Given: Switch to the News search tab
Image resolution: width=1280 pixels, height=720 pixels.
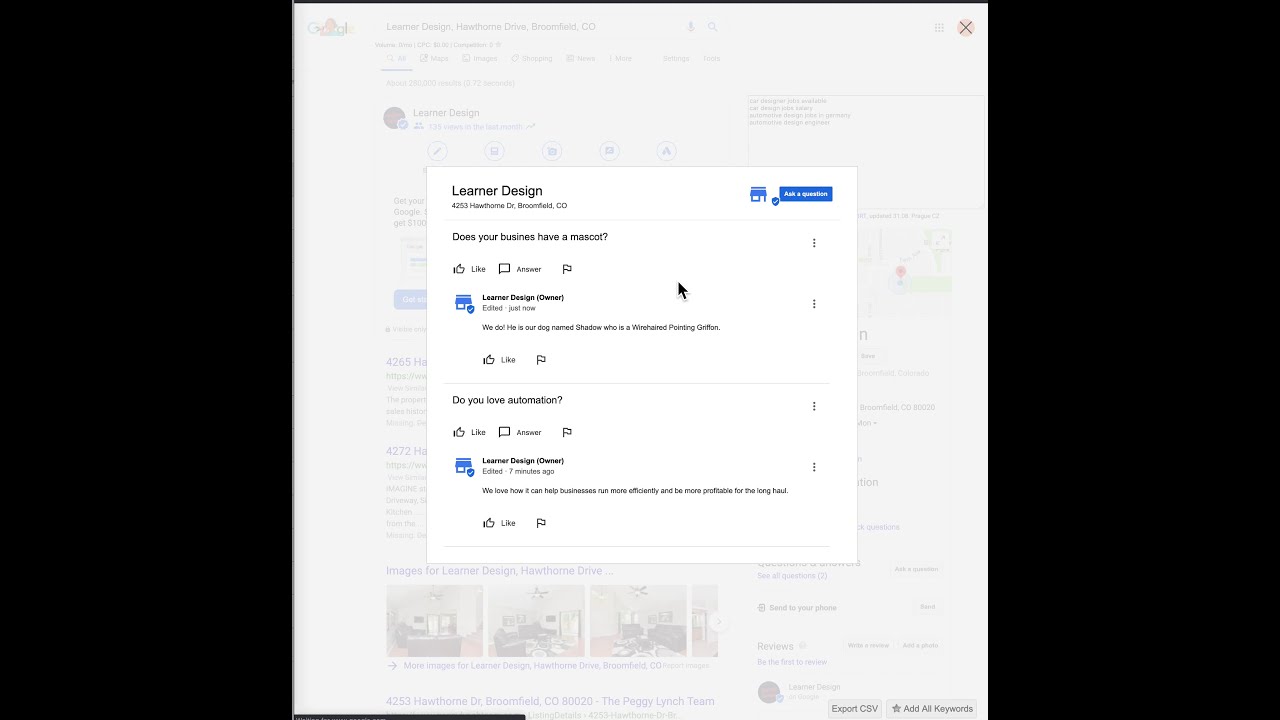Looking at the screenshot, I should click(x=580, y=59).
